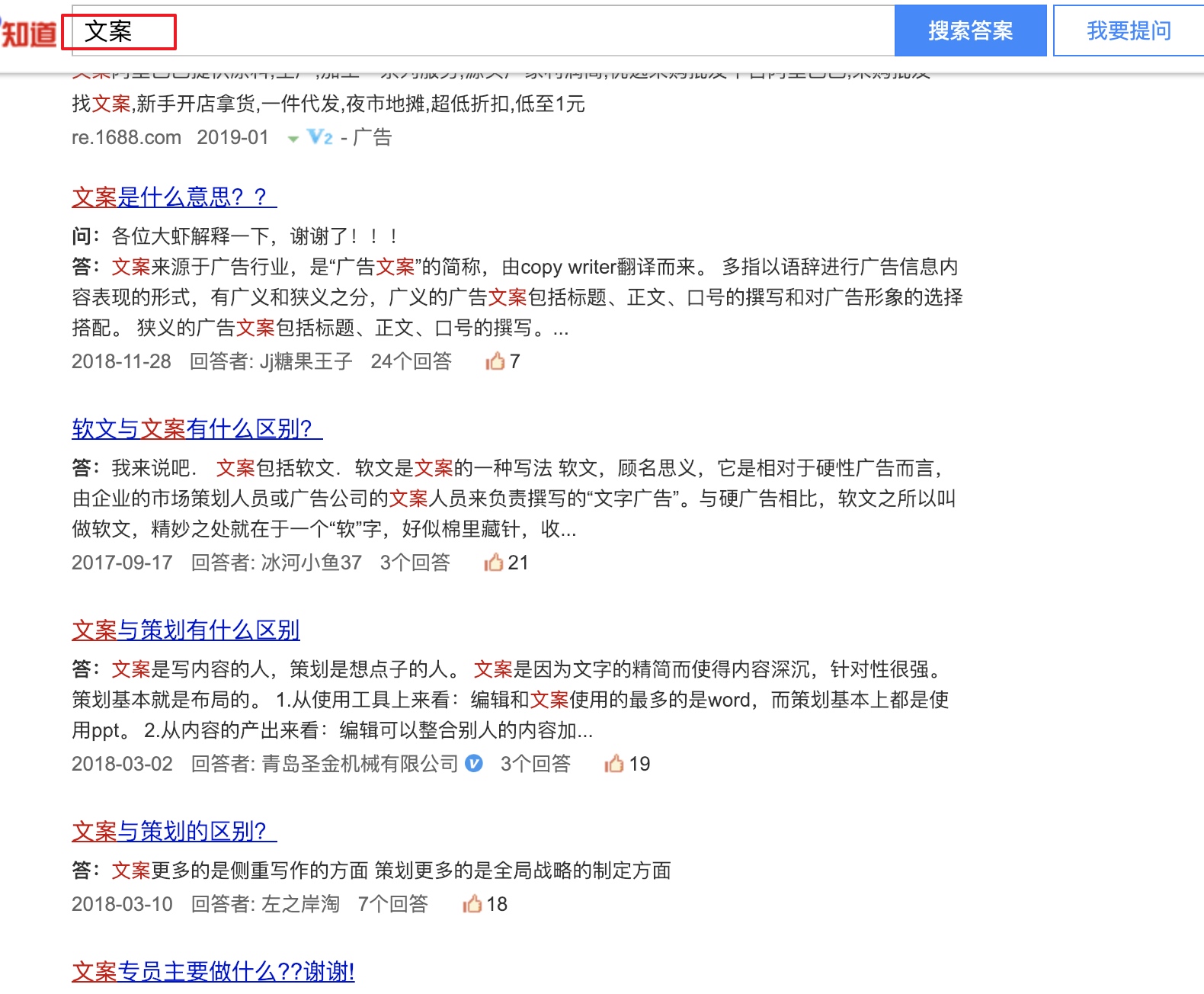Click ad text 找文案,新手开店拿货
The height and width of the screenshot is (994, 1204).
pos(165,104)
